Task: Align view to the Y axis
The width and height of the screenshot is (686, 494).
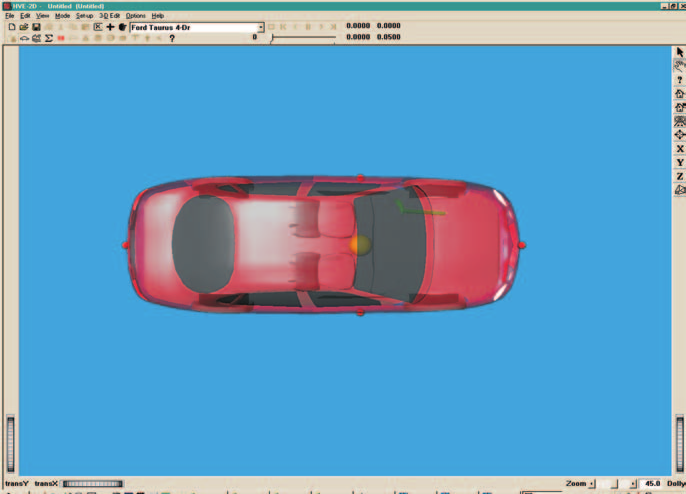Action: coord(679,162)
